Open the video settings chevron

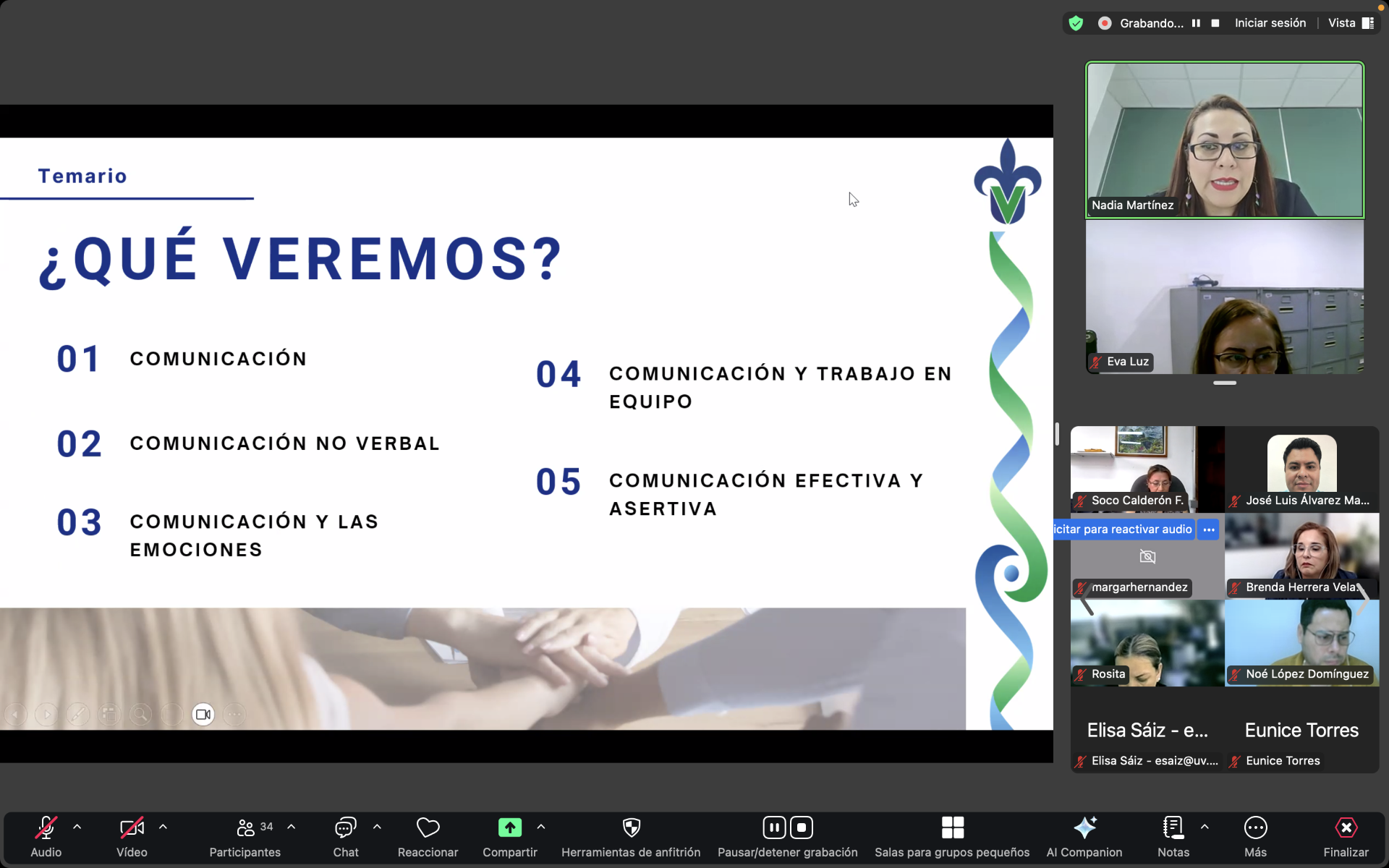click(163, 826)
